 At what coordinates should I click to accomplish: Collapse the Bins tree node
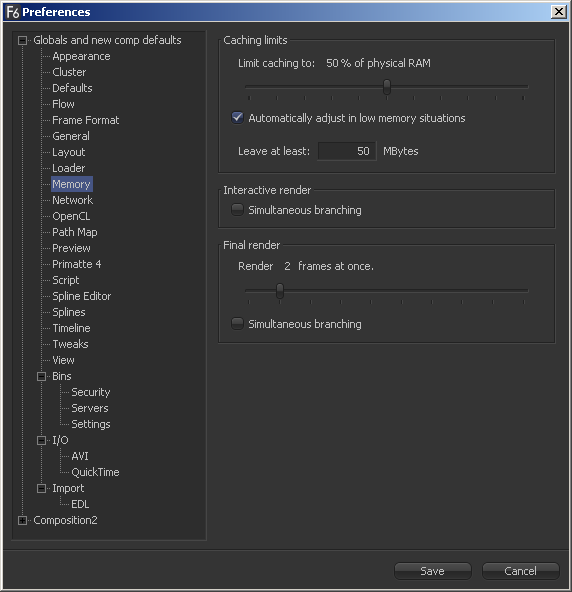(x=42, y=376)
